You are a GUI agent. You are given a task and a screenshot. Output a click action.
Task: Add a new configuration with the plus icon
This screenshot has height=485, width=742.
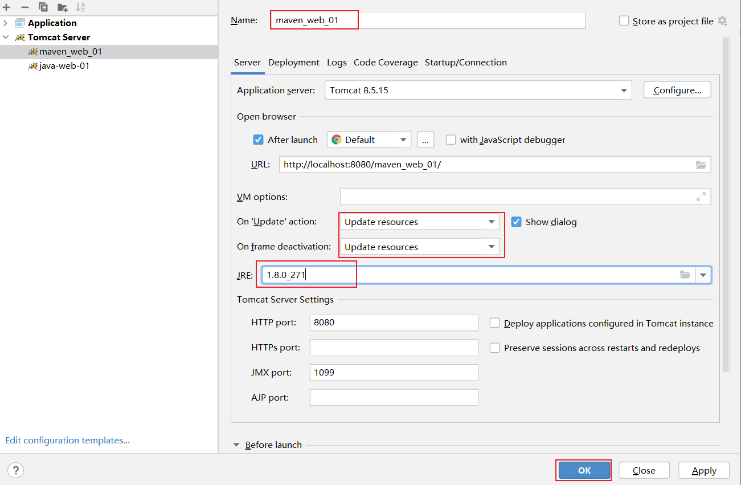click(7, 7)
